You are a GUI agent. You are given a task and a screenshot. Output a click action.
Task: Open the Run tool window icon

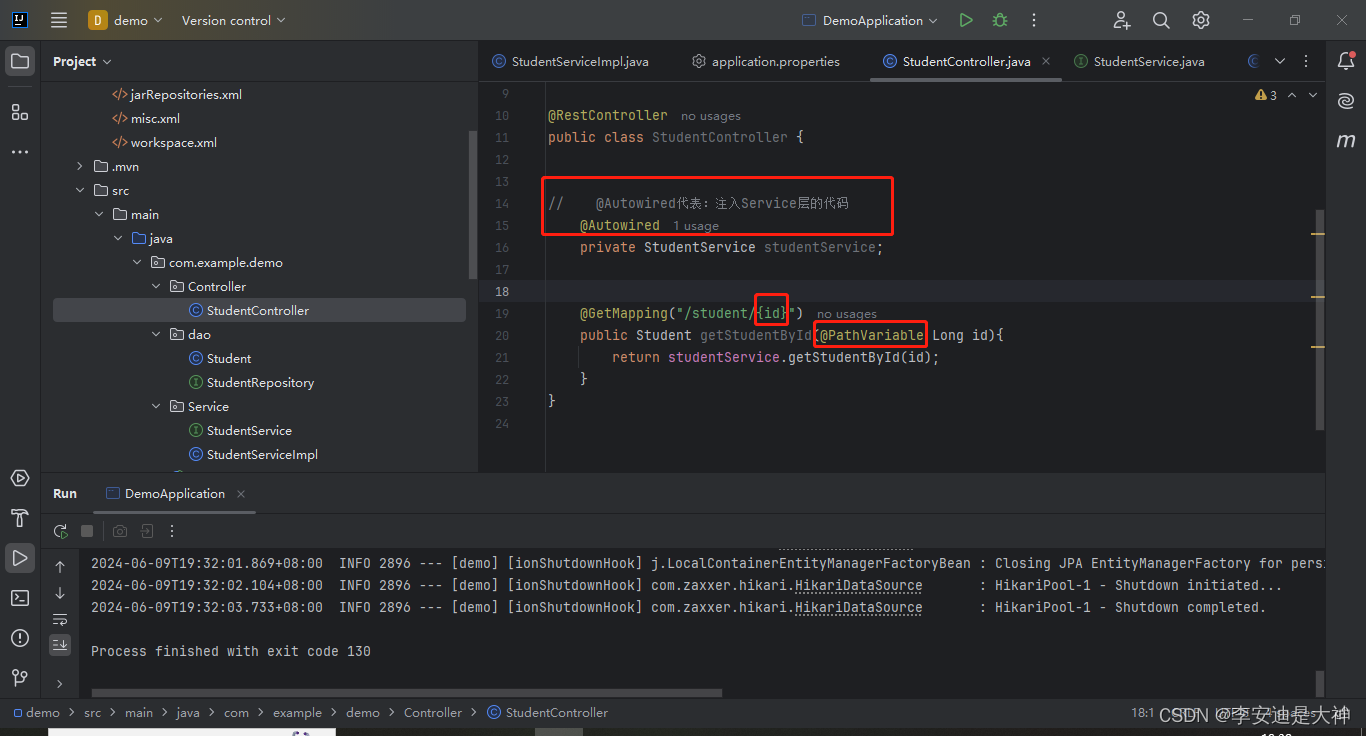[x=20, y=557]
